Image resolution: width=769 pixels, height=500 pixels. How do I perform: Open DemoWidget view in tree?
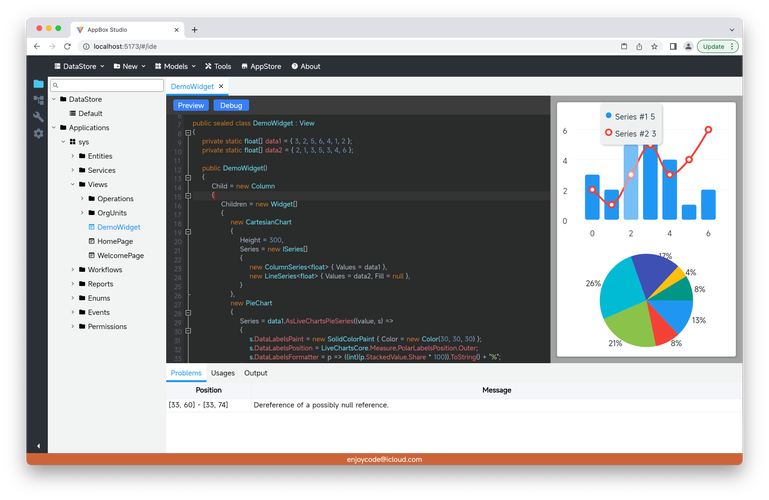pyautogui.click(x=114, y=227)
